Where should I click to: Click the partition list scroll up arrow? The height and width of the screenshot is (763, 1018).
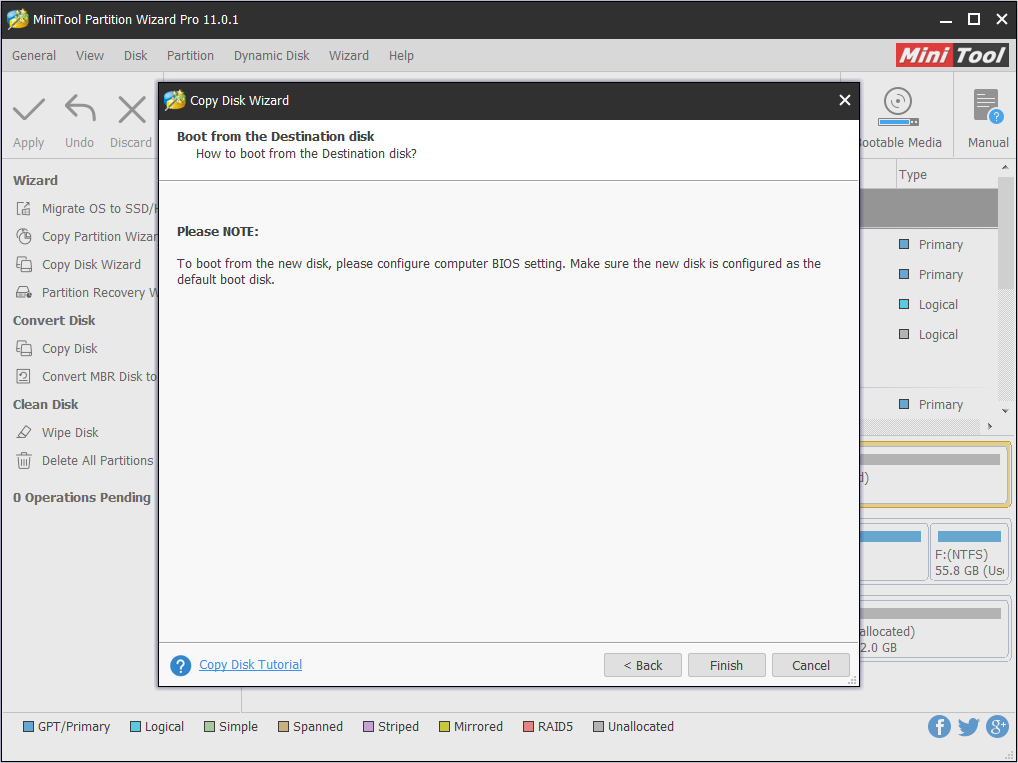(1005, 168)
